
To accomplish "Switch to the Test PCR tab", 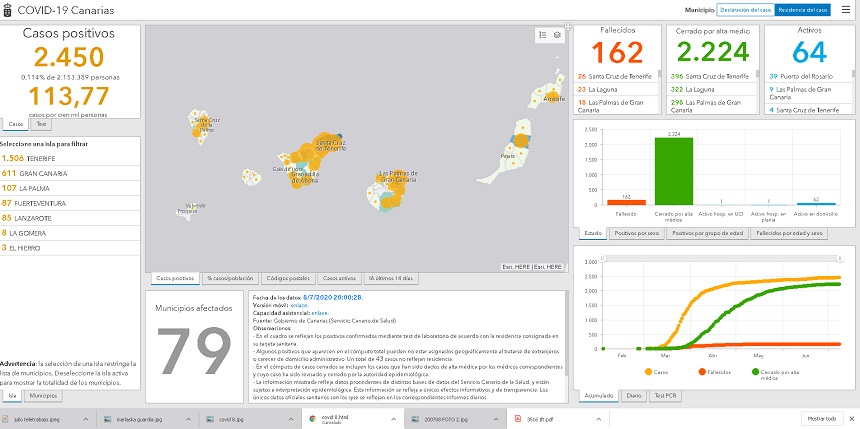I will pos(664,396).
